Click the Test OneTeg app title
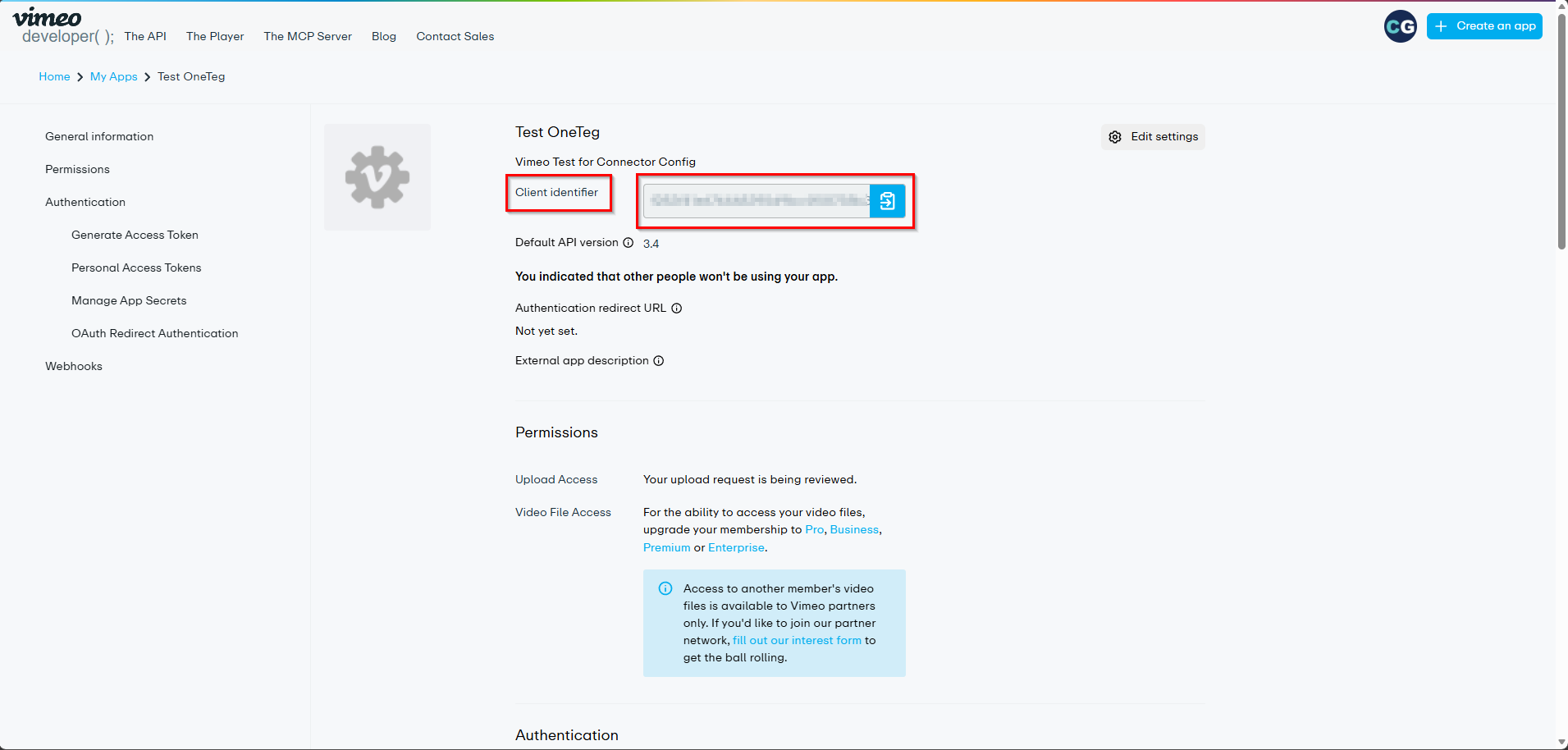The image size is (1568, 750). tap(557, 132)
